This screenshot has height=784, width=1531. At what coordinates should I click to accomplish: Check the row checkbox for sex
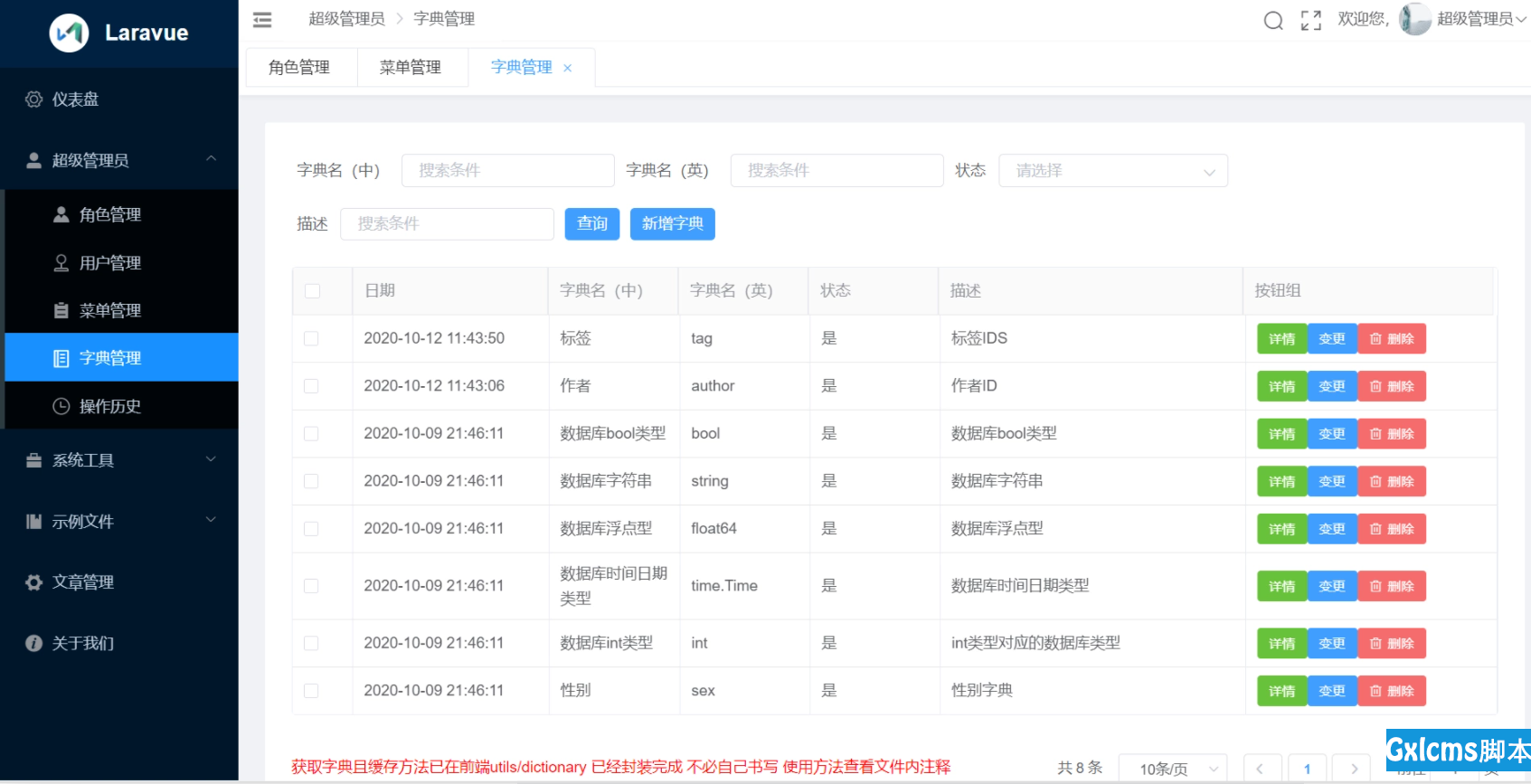point(311,691)
